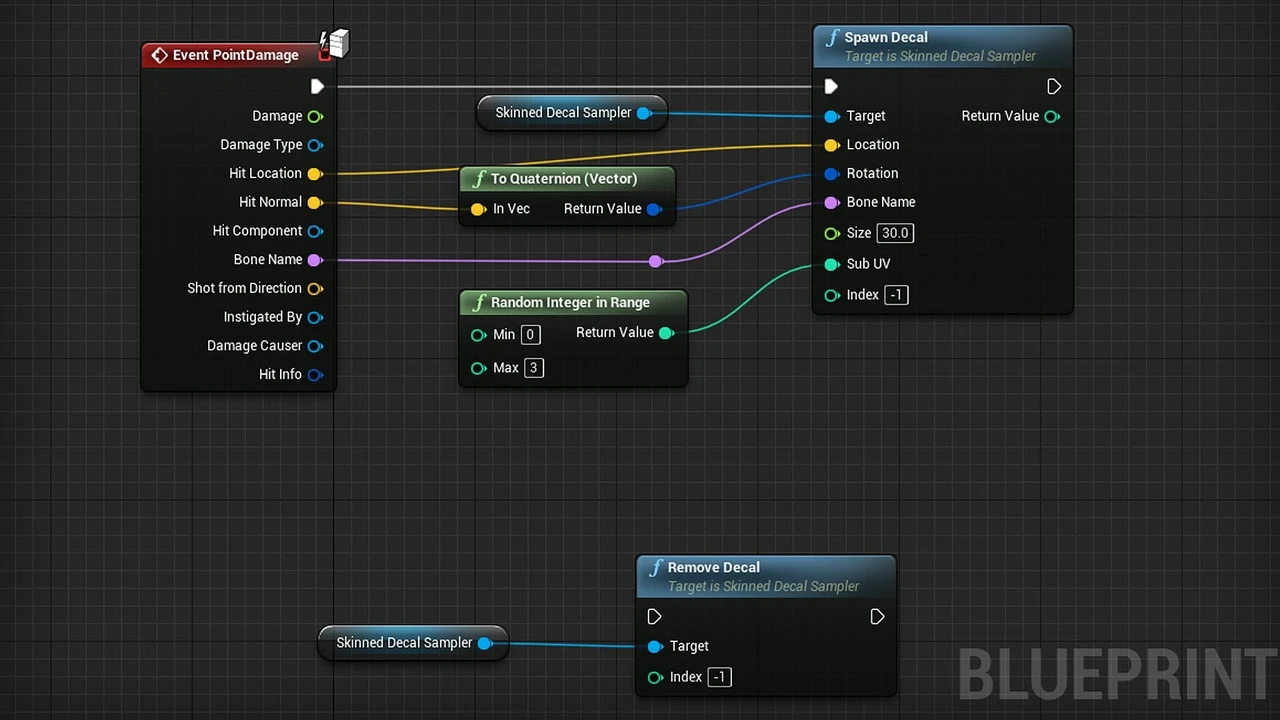The width and height of the screenshot is (1280, 720).
Task: Click the Index value field on Spawn Decal
Action: 896,295
